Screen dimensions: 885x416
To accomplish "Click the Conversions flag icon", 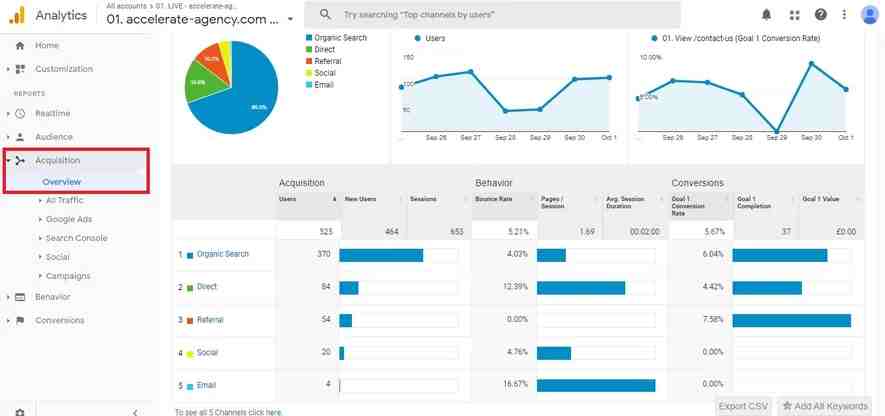I will point(20,321).
